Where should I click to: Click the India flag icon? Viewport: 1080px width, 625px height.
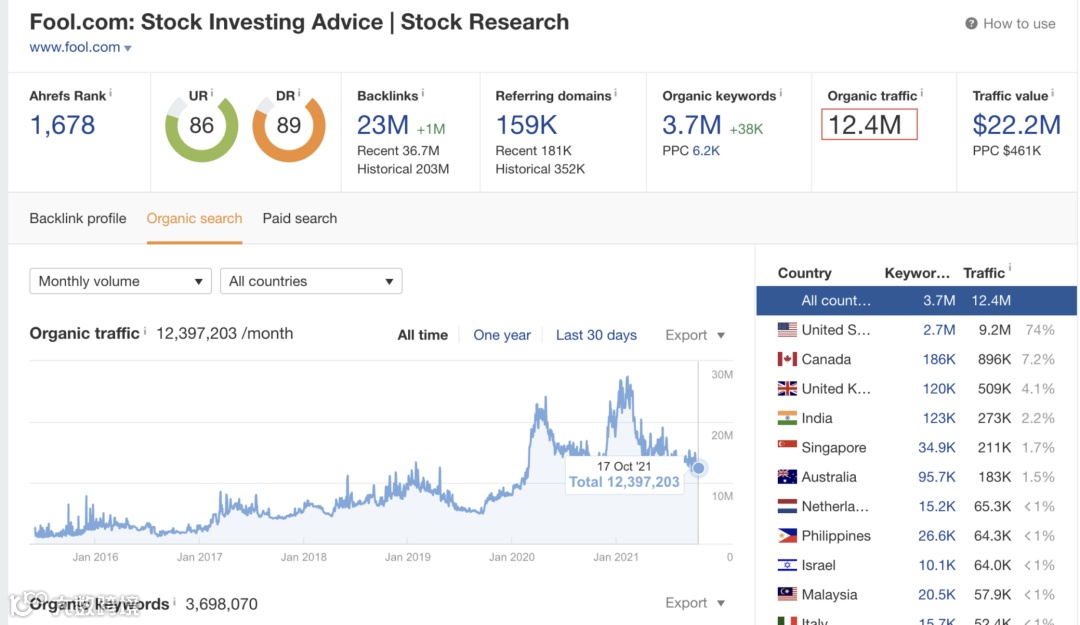[787, 418]
